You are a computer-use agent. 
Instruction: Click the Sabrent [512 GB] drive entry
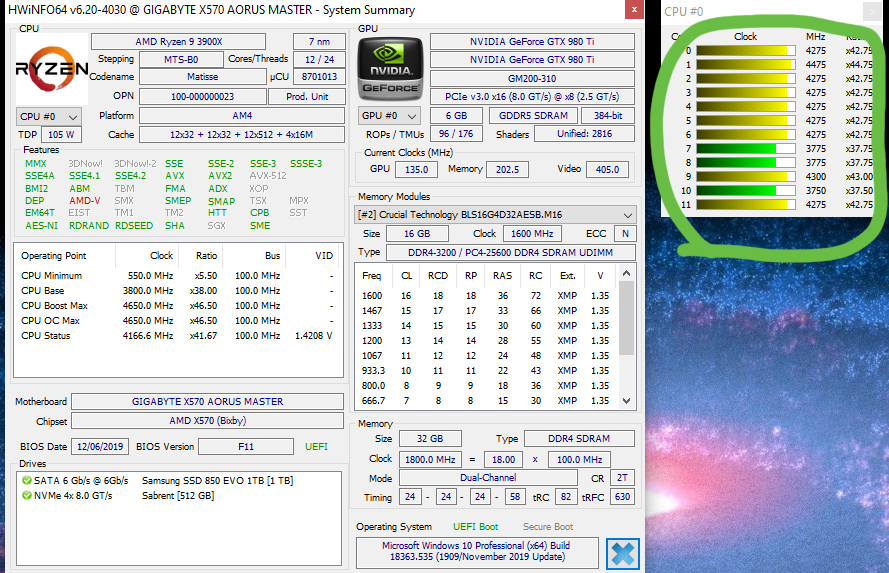coord(178,495)
